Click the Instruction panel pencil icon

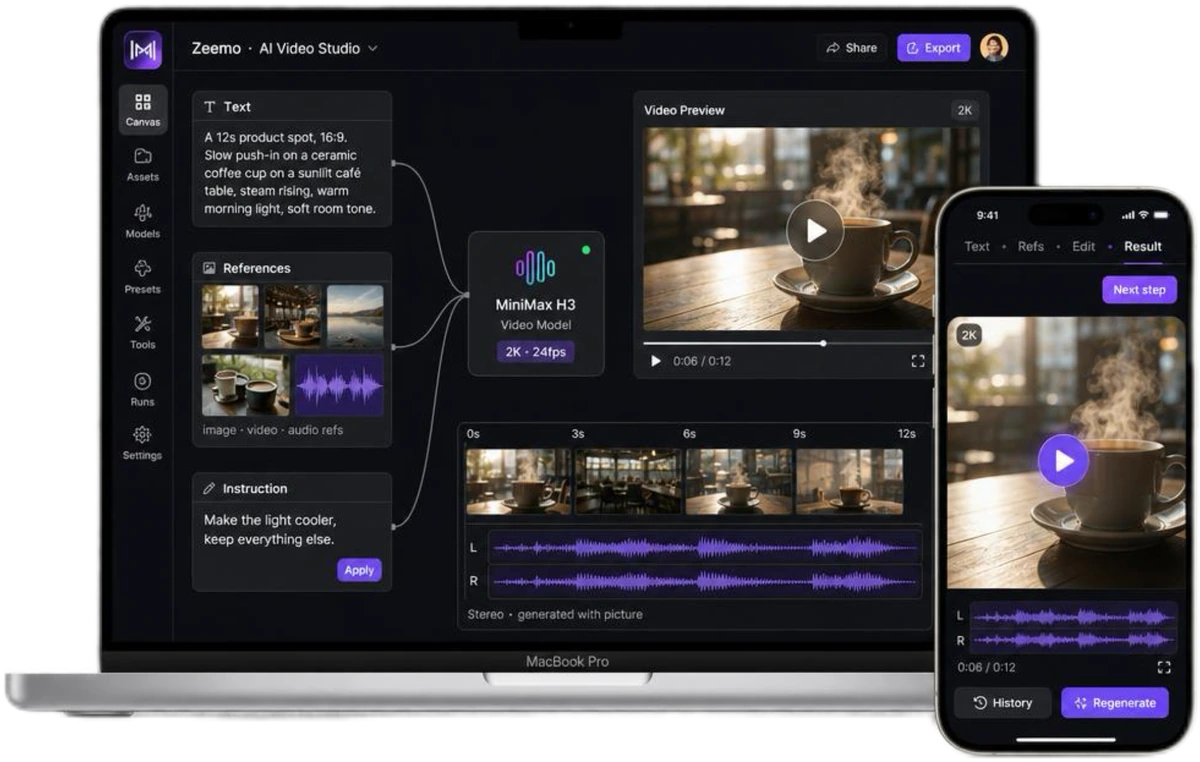point(210,489)
